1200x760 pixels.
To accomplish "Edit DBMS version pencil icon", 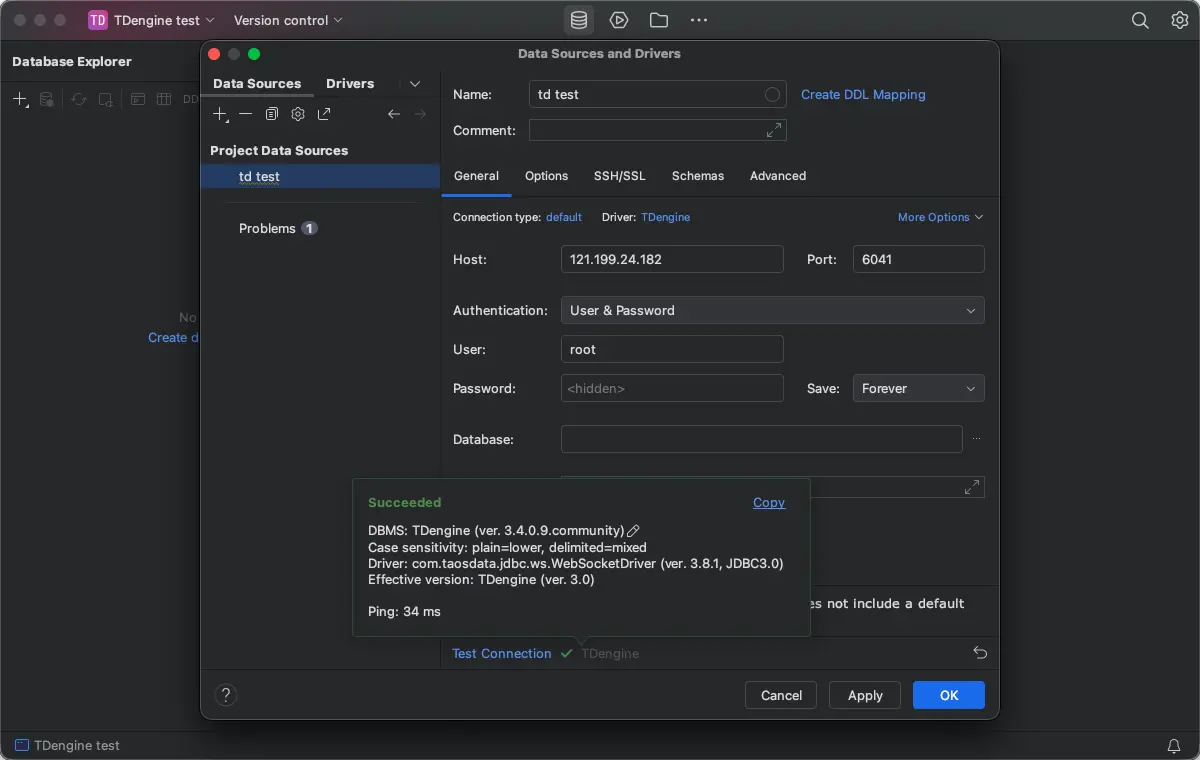I will tap(633, 531).
